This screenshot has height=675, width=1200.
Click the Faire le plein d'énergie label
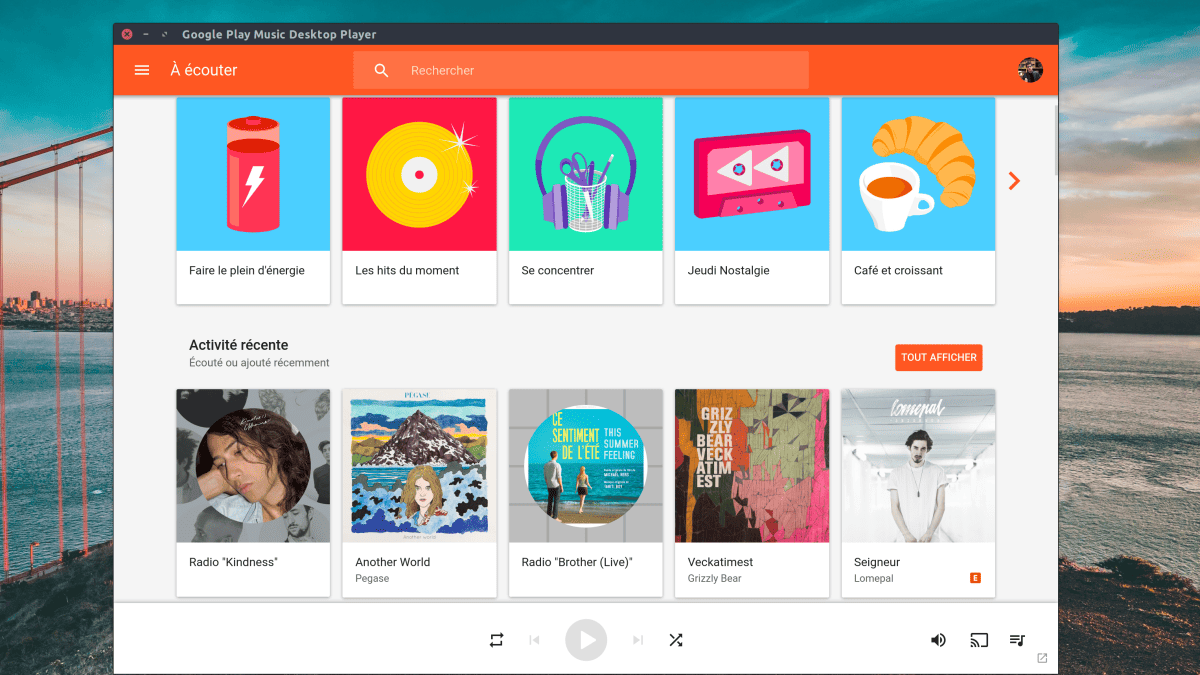(247, 271)
